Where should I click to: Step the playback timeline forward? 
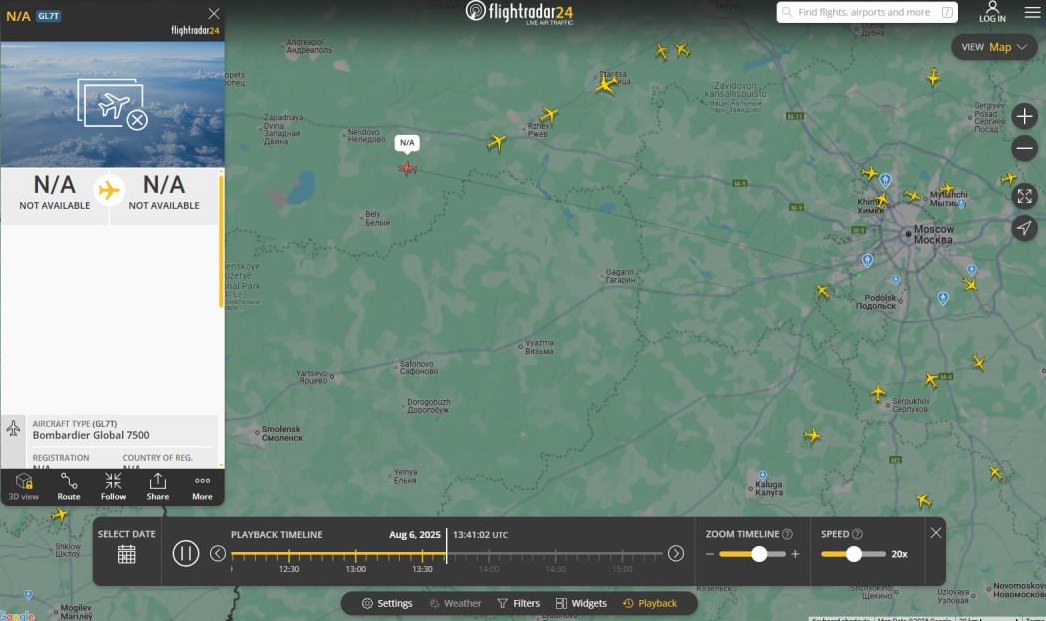point(676,553)
